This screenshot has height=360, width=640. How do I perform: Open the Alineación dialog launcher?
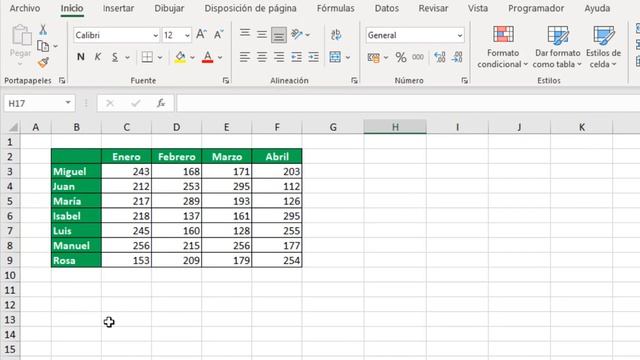coord(354,81)
